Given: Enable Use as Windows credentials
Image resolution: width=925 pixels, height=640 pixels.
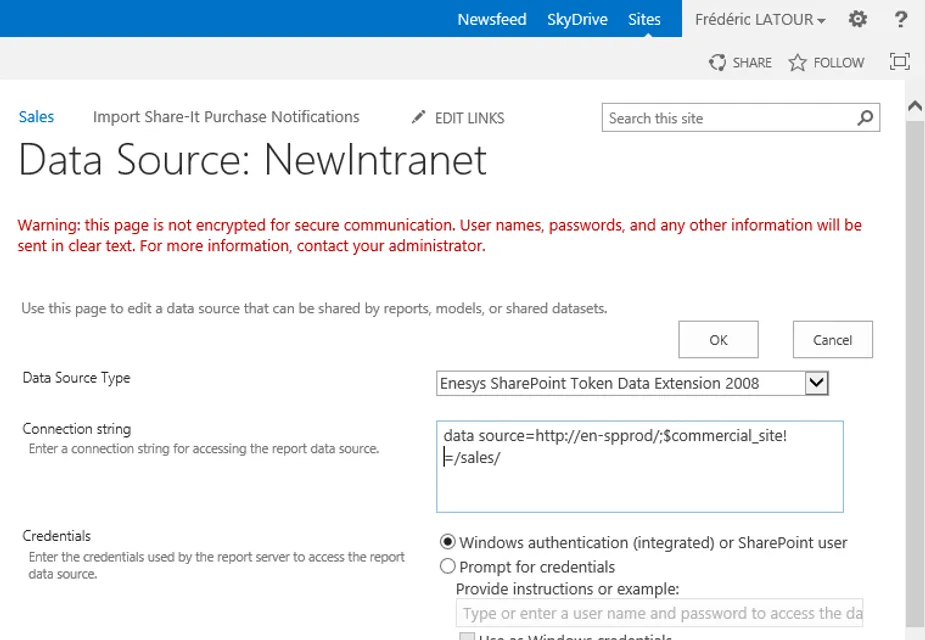Looking at the screenshot, I should 467,636.
